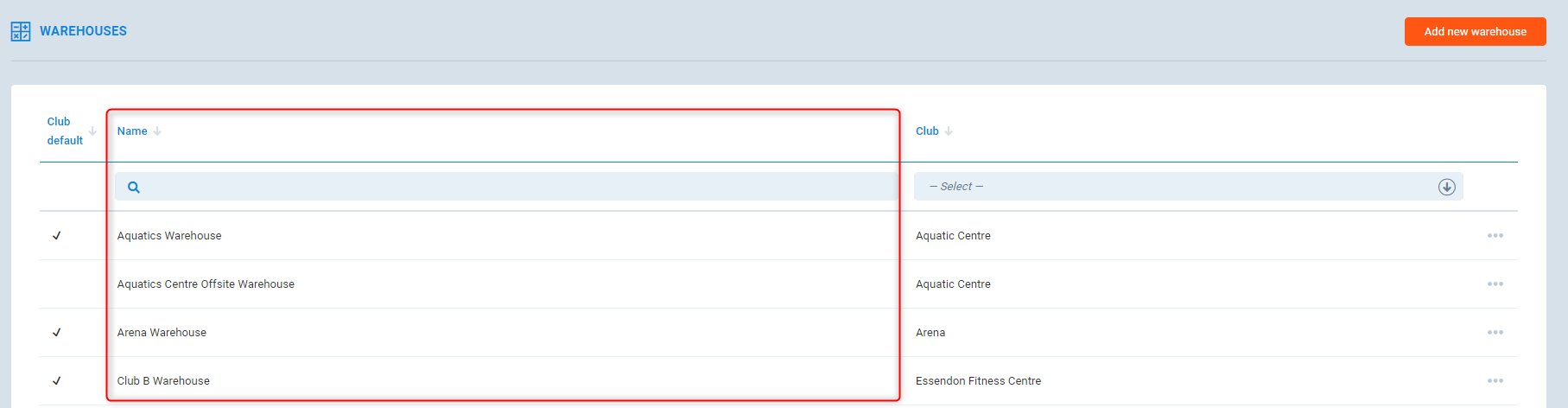Open the three-dot menu for Club B Warehouse
Image resolution: width=1568 pixels, height=408 pixels.
click(1495, 381)
